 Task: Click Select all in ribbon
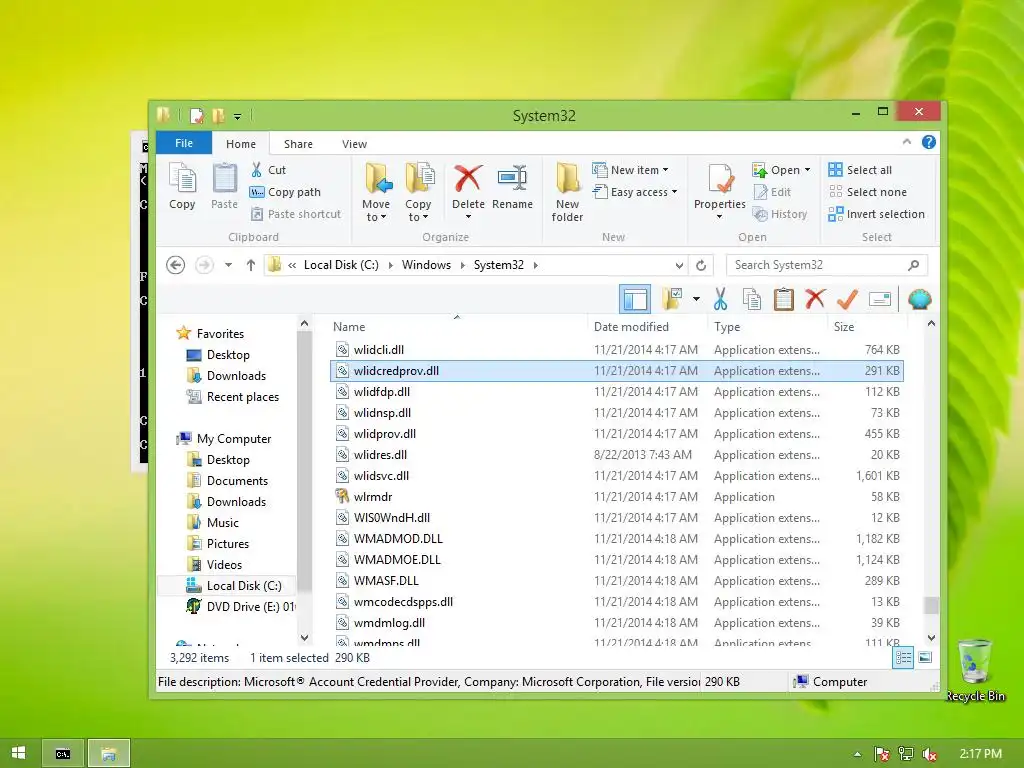coord(860,170)
